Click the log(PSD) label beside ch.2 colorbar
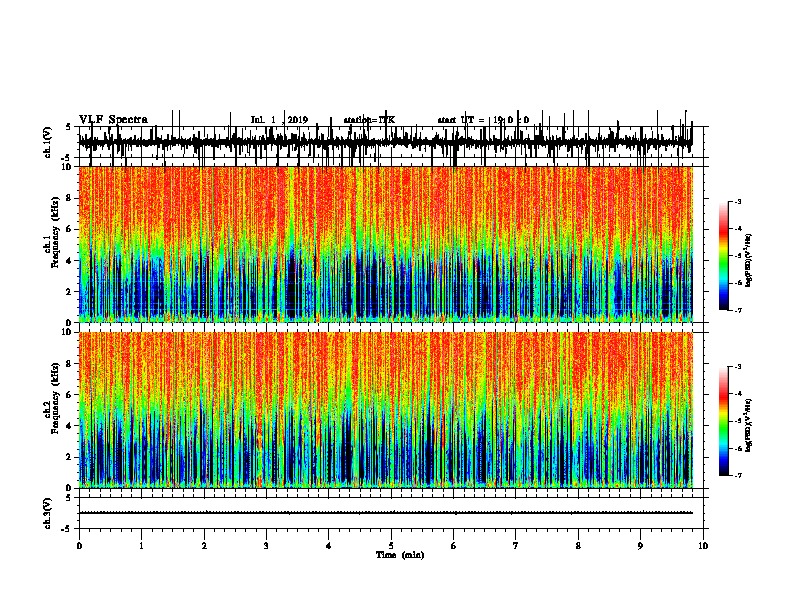The image size is (792, 612). tap(749, 425)
